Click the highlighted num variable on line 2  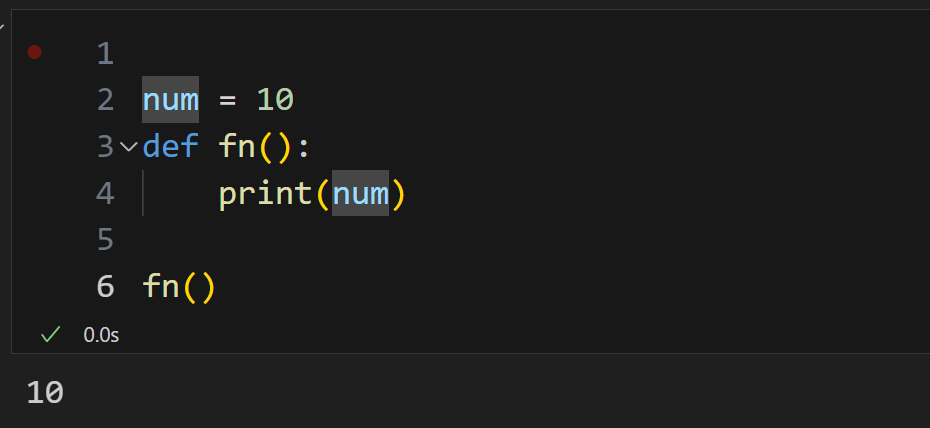(170, 100)
